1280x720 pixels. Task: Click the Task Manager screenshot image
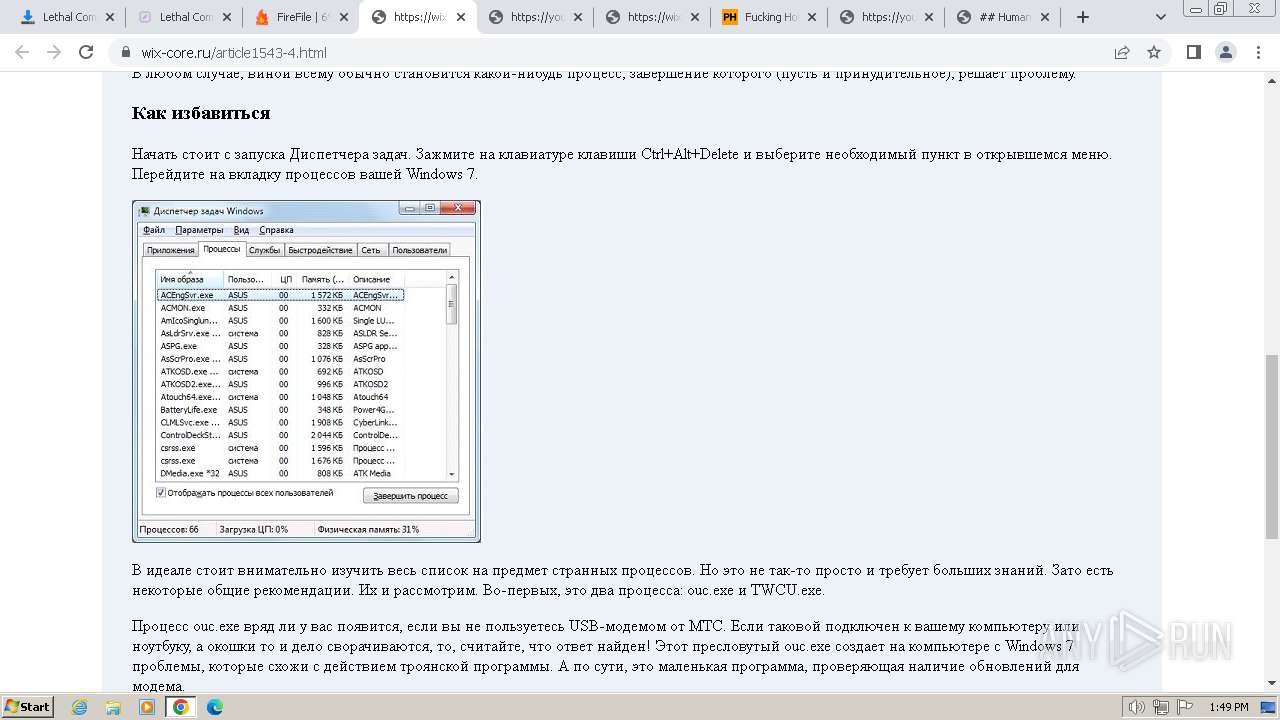click(x=306, y=371)
